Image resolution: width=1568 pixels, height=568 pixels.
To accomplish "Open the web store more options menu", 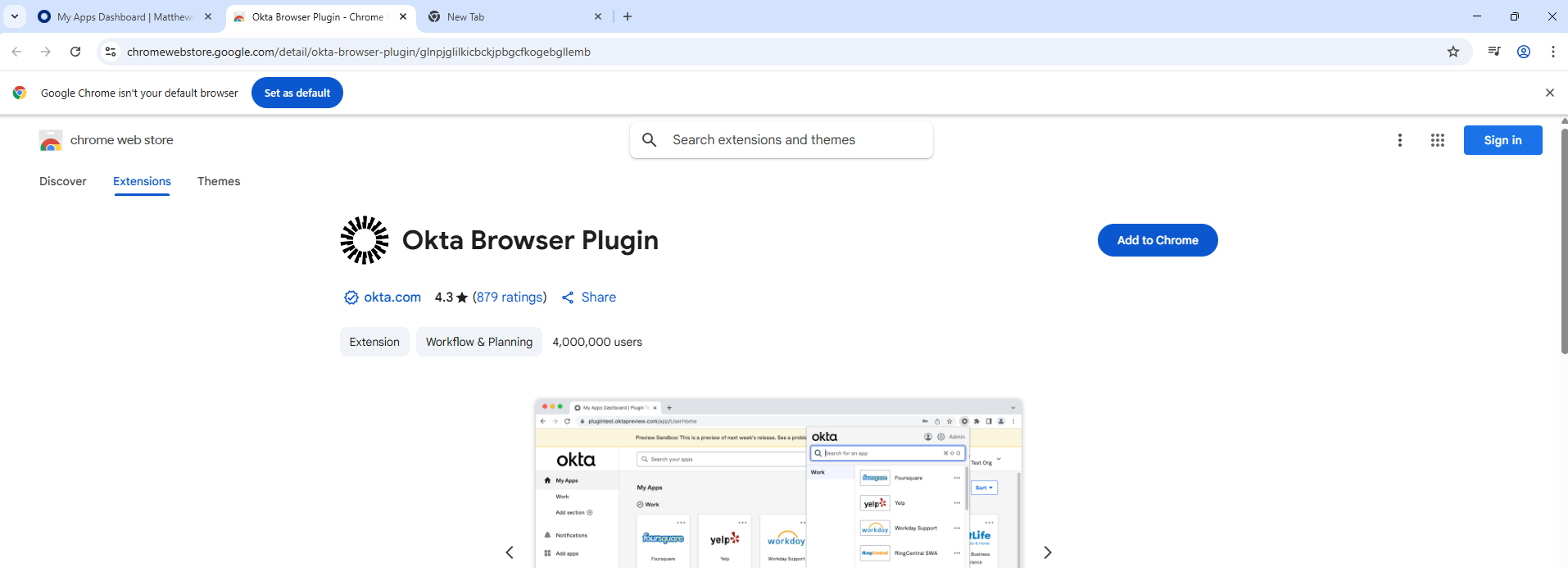I will [1400, 140].
